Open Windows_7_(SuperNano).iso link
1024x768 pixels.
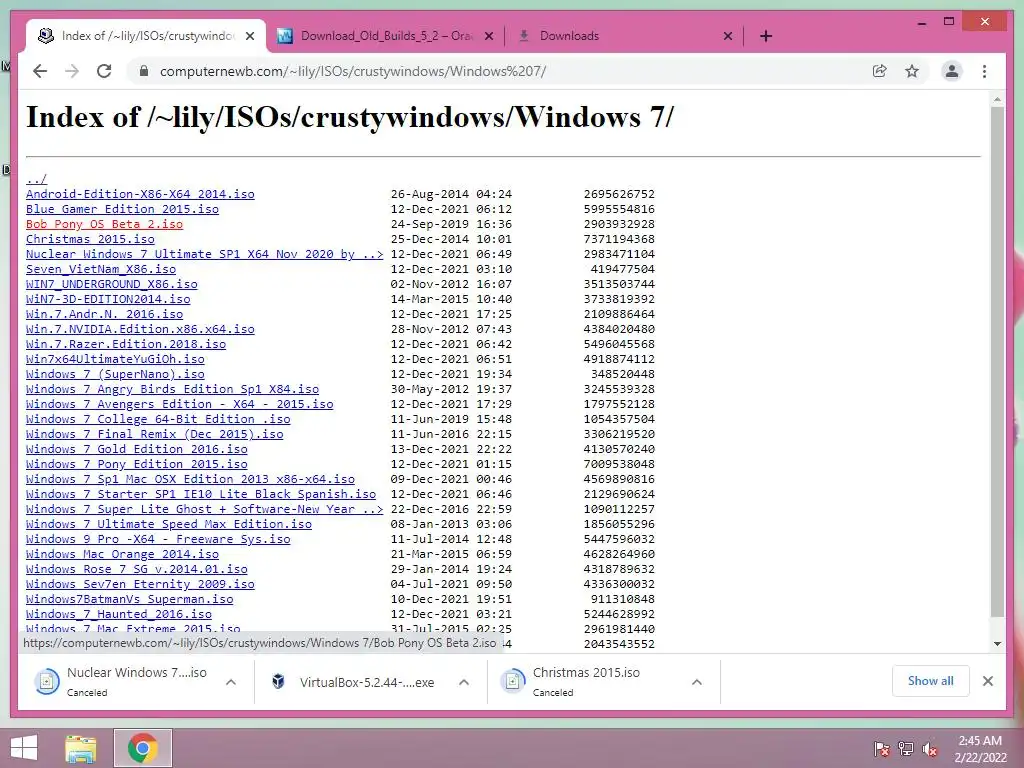[x=116, y=374]
